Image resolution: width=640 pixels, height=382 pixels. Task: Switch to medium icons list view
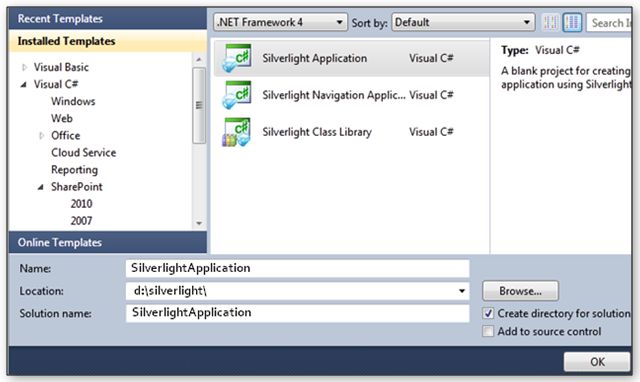572,22
